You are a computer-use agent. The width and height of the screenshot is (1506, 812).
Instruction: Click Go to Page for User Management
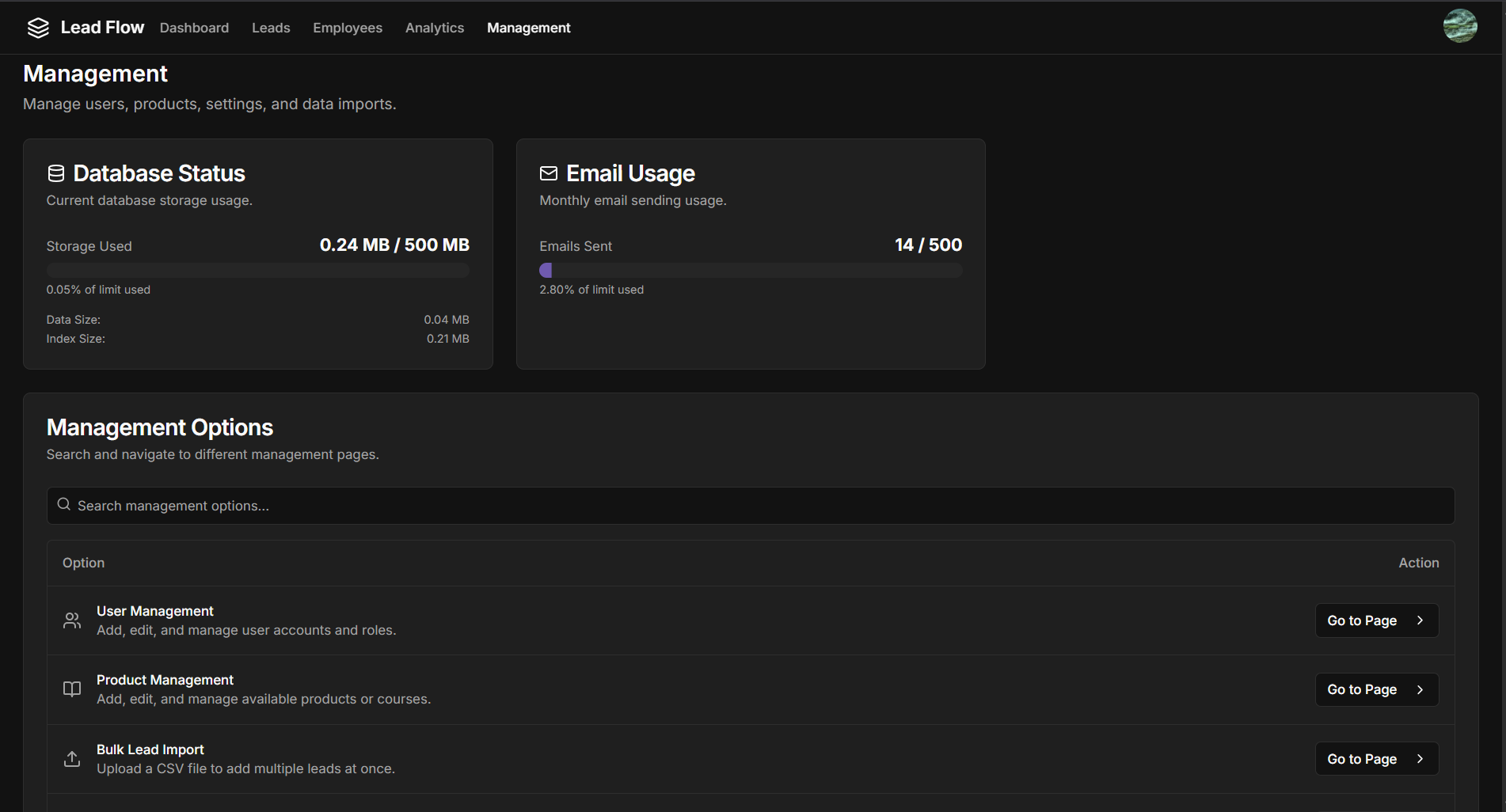tap(1376, 620)
